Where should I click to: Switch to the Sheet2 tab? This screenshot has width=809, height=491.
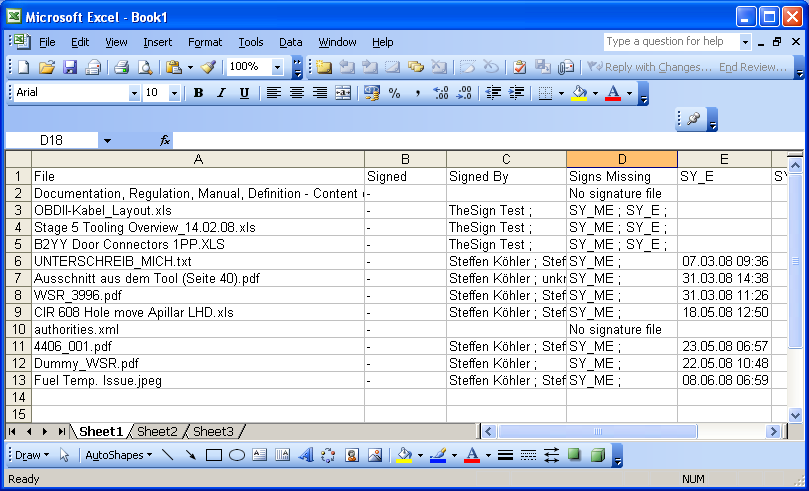point(157,432)
